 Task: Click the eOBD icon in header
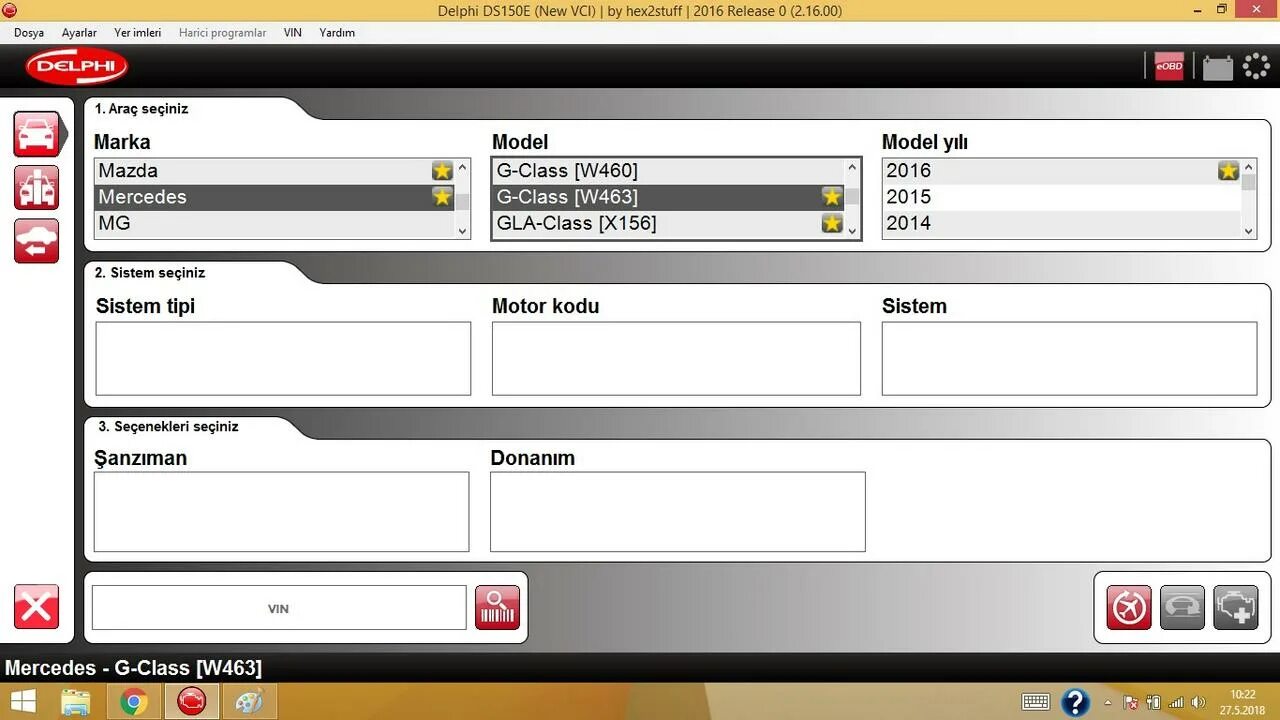coord(1168,67)
